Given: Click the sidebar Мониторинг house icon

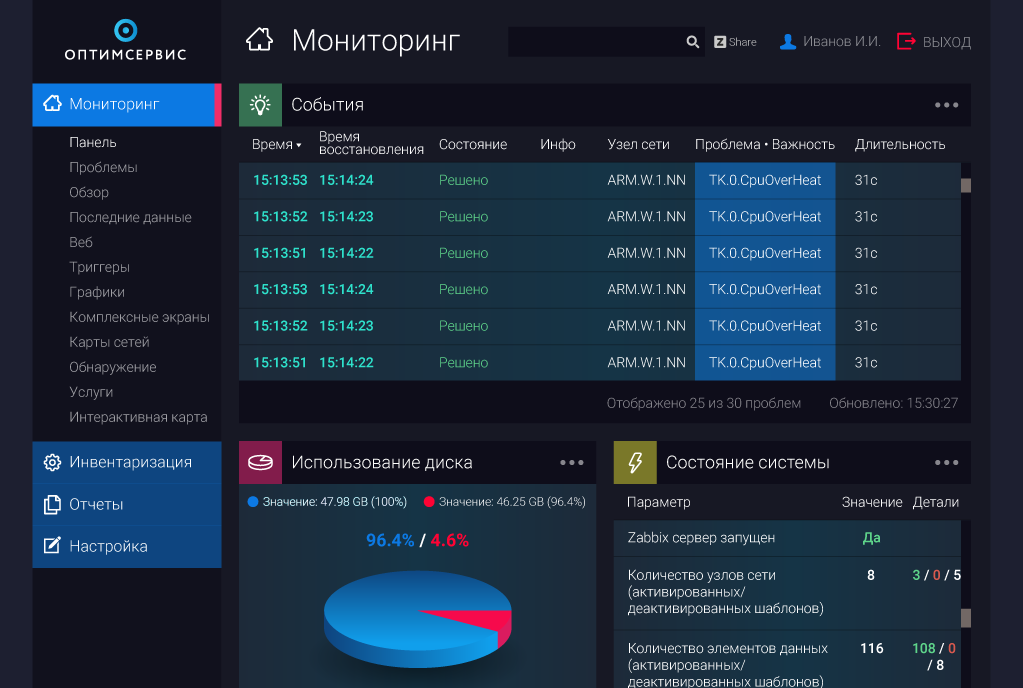Looking at the screenshot, I should pos(52,104).
